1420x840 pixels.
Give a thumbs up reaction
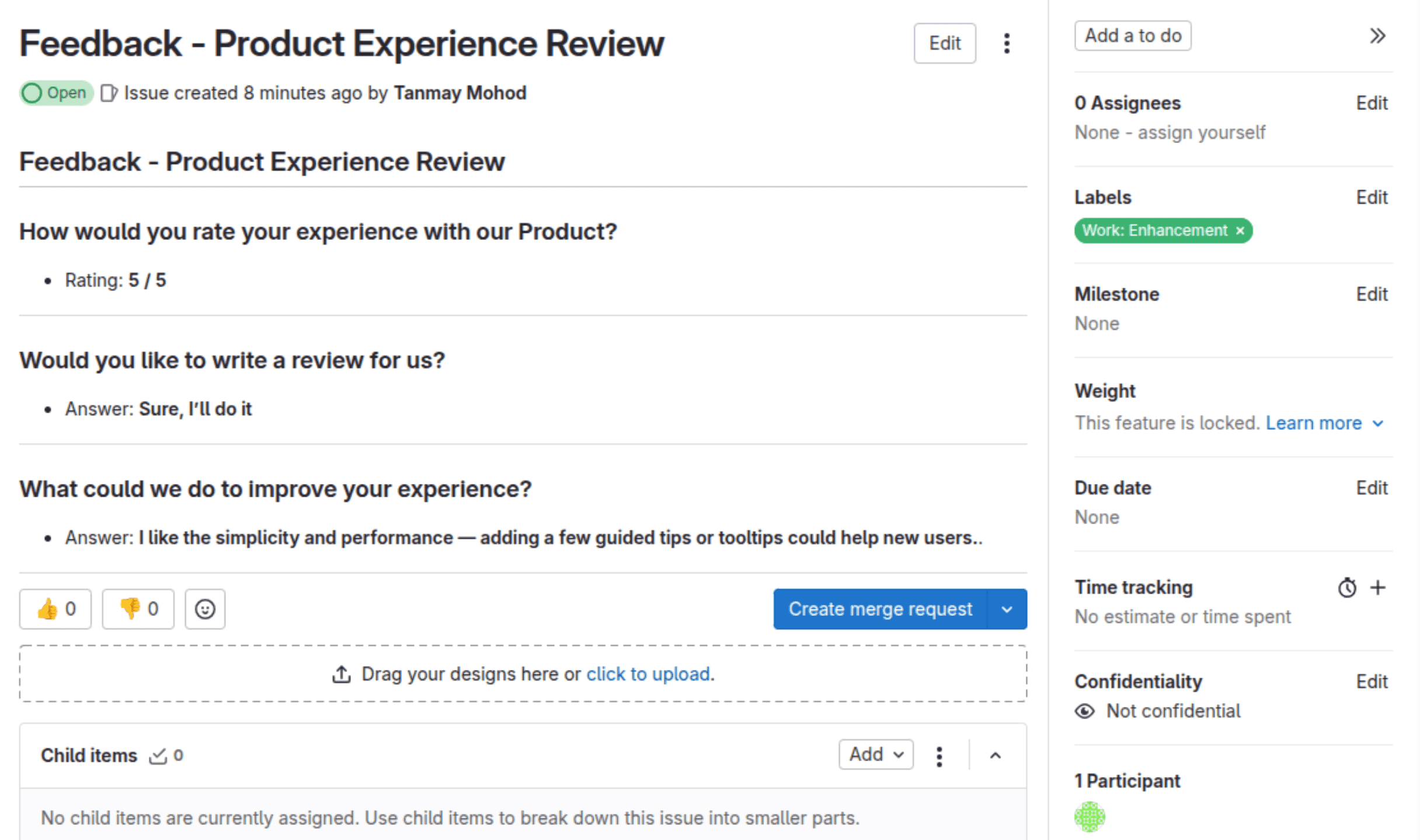(x=55, y=608)
